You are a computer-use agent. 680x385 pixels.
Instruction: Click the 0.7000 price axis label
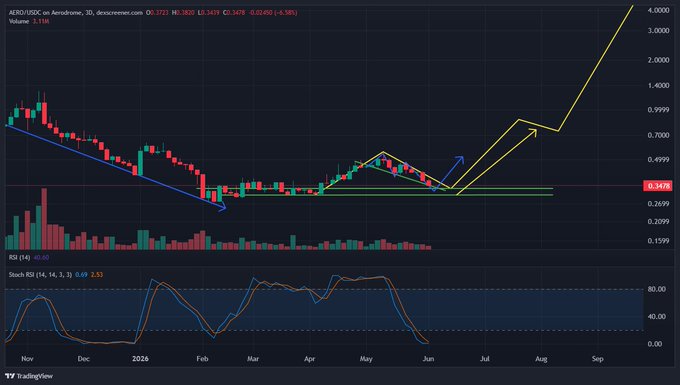click(658, 136)
